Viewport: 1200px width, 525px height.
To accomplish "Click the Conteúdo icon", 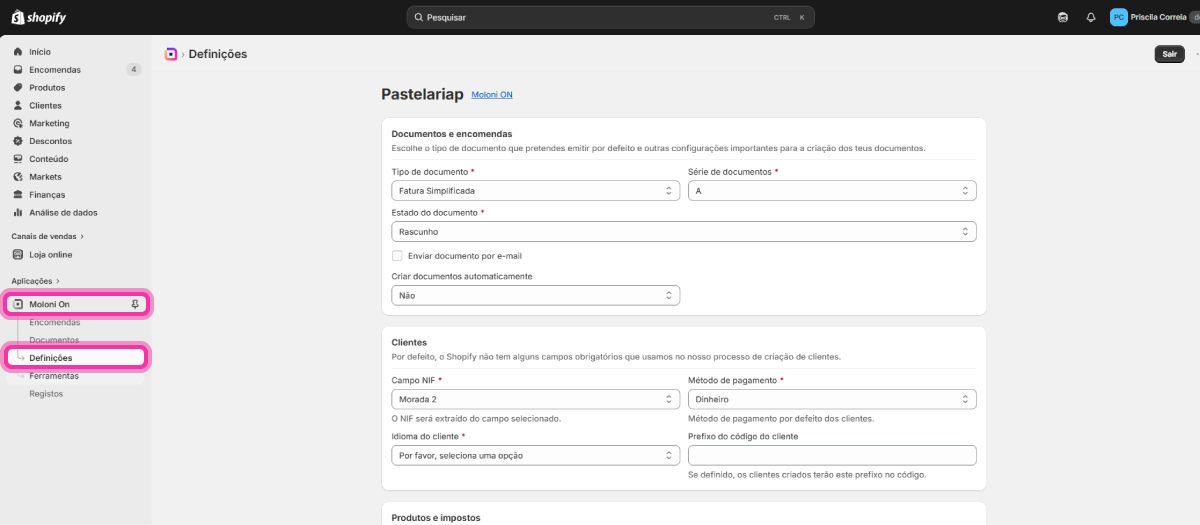I will click(x=18, y=158).
